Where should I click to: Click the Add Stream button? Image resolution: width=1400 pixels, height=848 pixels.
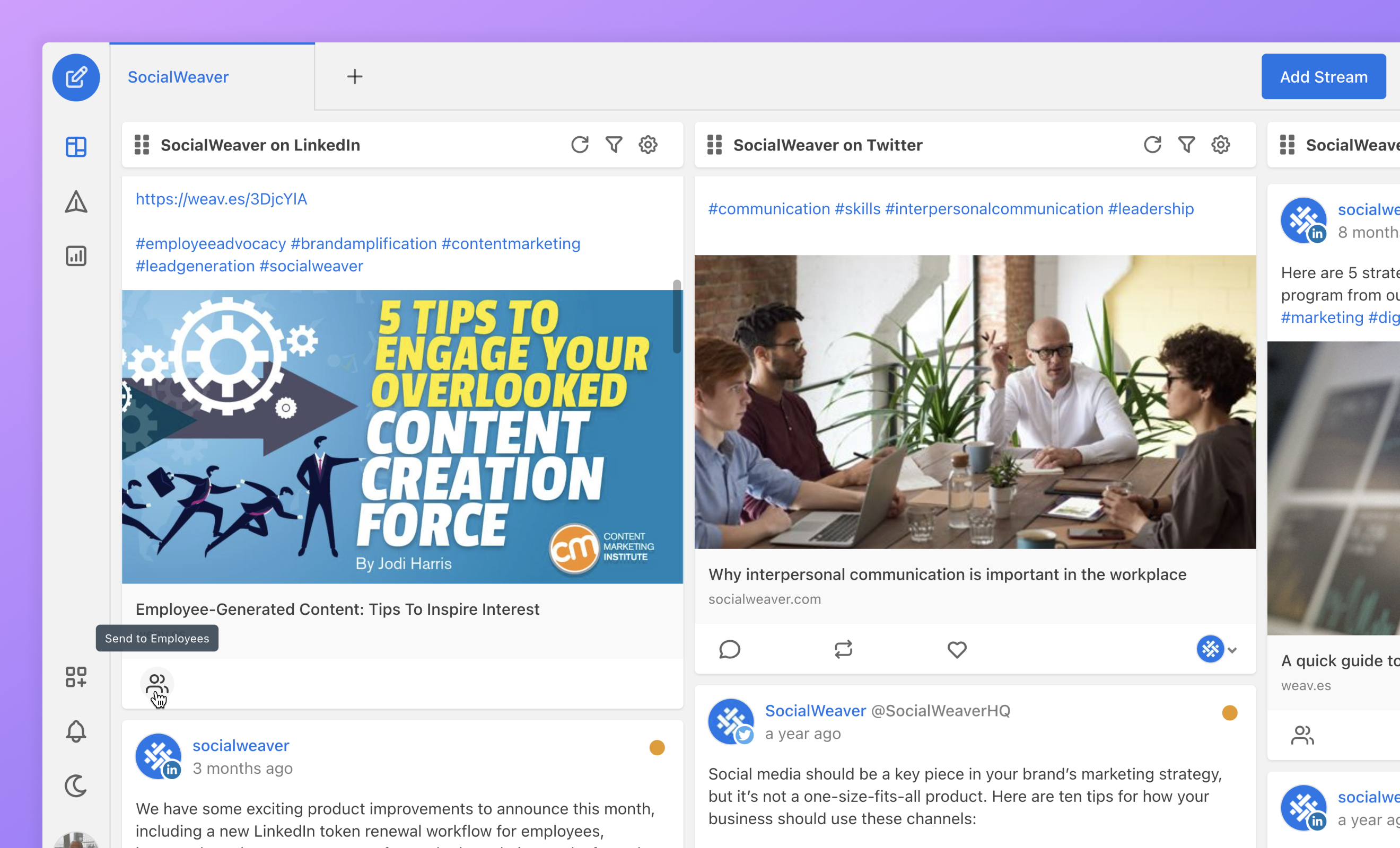click(x=1323, y=77)
